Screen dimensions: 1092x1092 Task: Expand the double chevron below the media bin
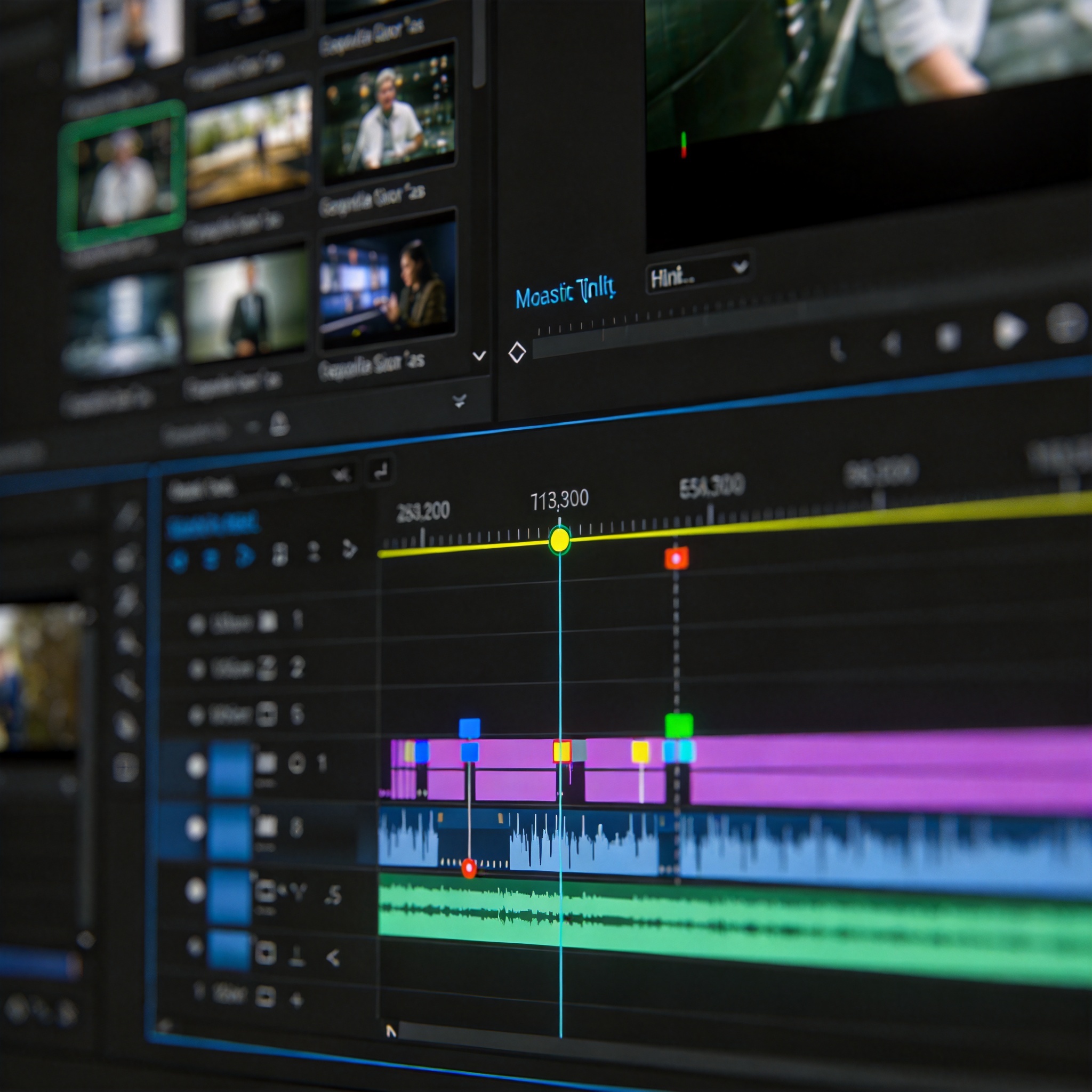click(460, 402)
